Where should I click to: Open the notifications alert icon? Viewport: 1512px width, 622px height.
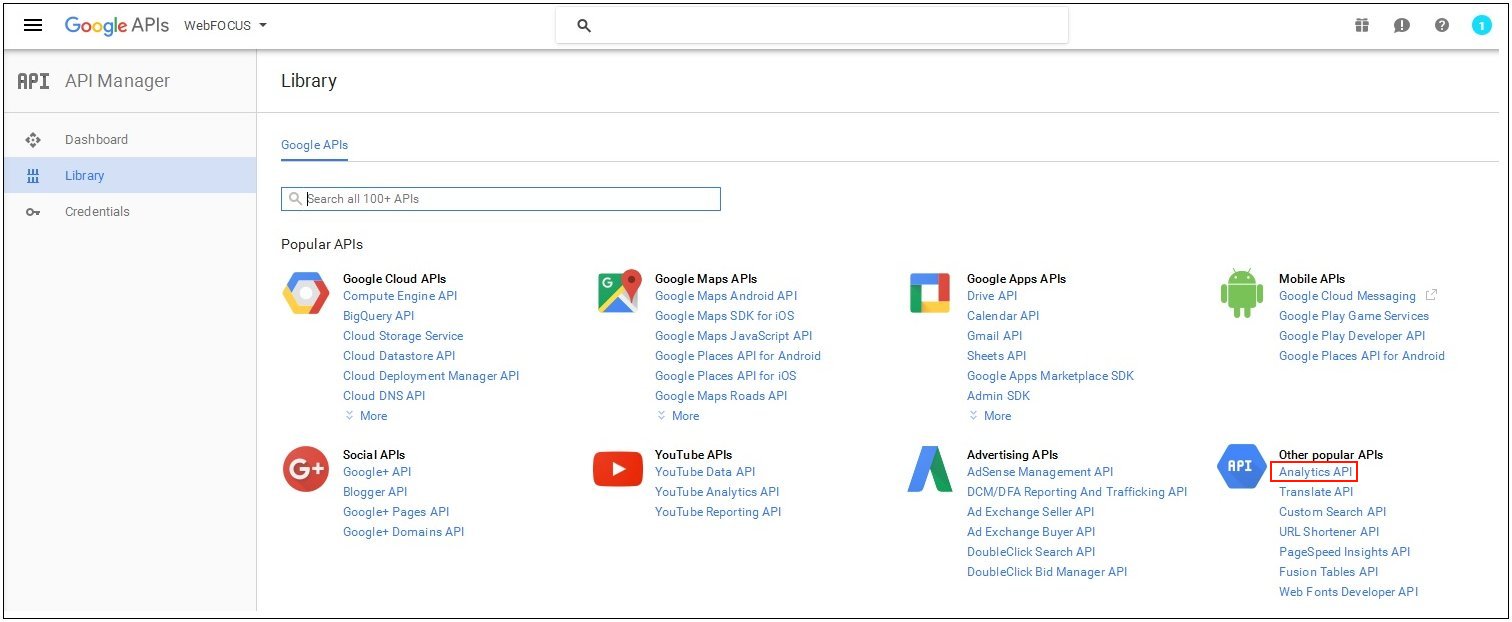[1401, 26]
